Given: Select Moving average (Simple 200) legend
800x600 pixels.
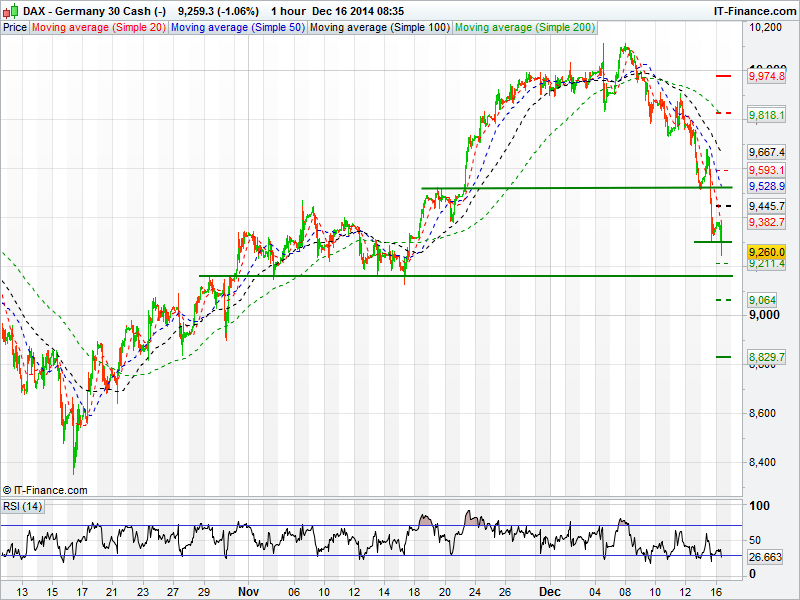Looking at the screenshot, I should coord(523,28).
